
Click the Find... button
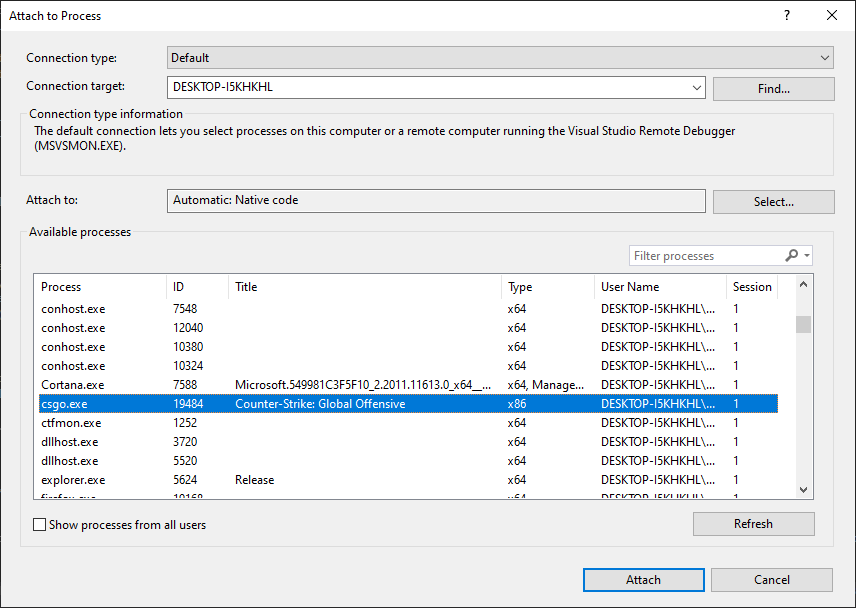774,89
